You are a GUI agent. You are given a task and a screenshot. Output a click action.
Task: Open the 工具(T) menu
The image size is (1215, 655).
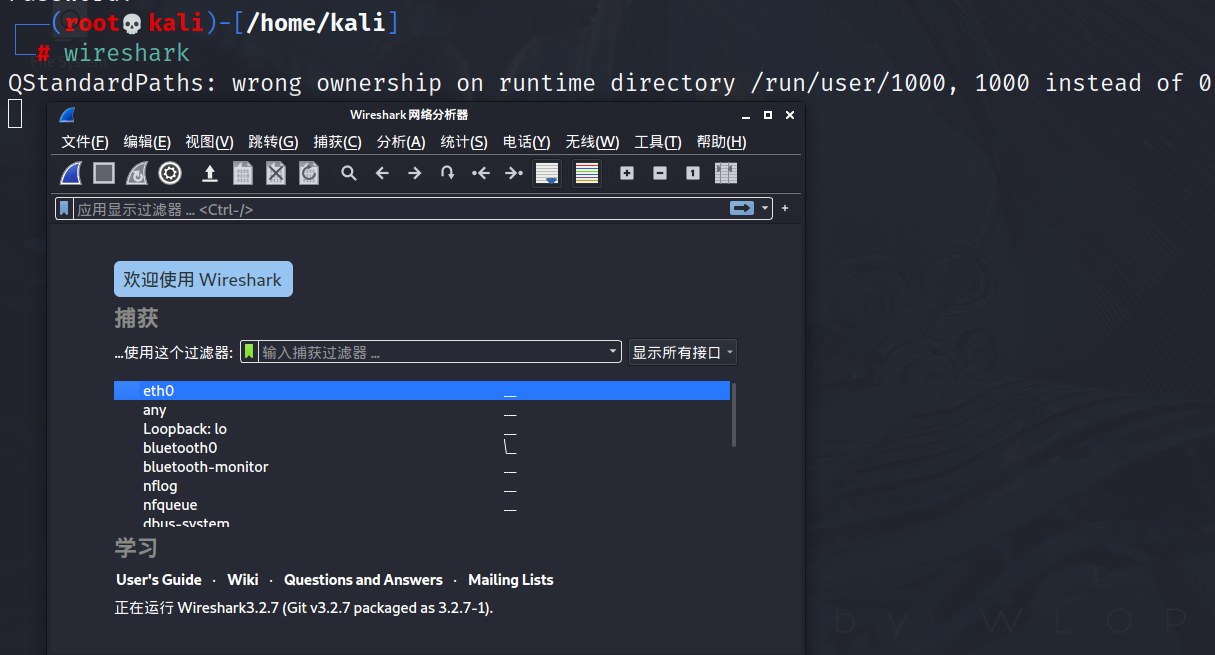pos(658,142)
